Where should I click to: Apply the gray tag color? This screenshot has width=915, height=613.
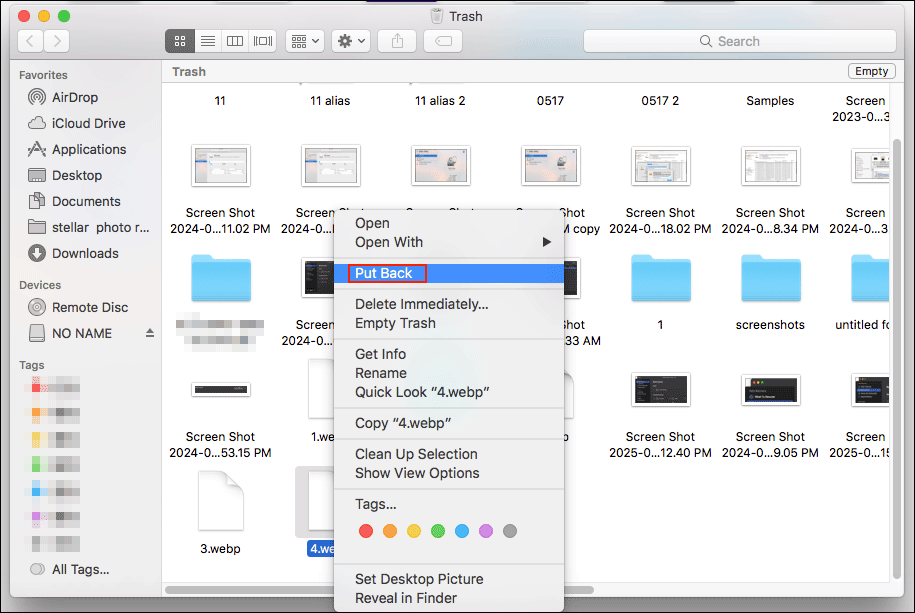pos(509,531)
